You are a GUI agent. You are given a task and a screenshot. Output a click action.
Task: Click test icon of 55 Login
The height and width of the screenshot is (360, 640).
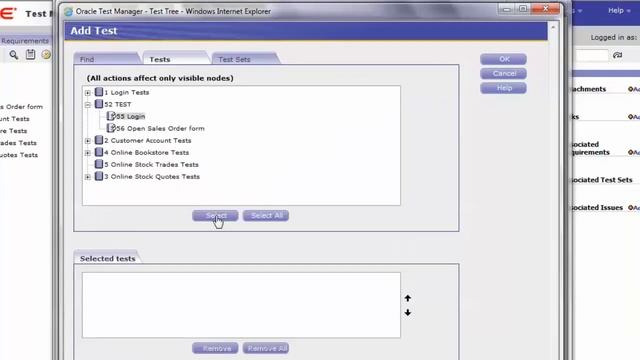click(111, 116)
